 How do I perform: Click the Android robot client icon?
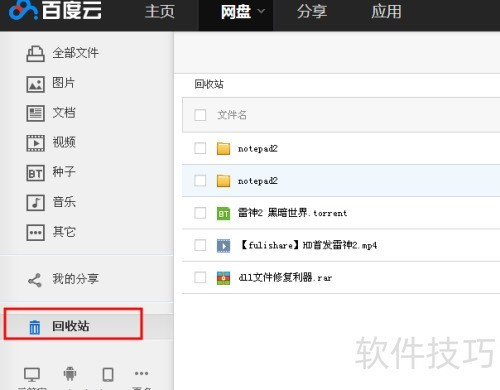tap(70, 374)
